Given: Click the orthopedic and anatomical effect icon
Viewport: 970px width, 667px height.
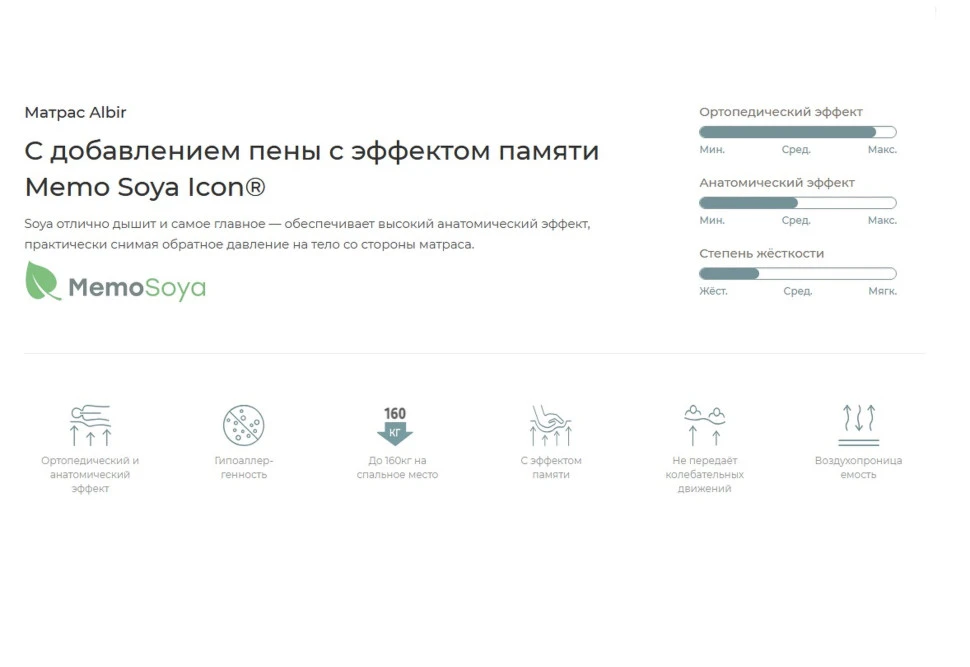Looking at the screenshot, I should pyautogui.click(x=90, y=425).
